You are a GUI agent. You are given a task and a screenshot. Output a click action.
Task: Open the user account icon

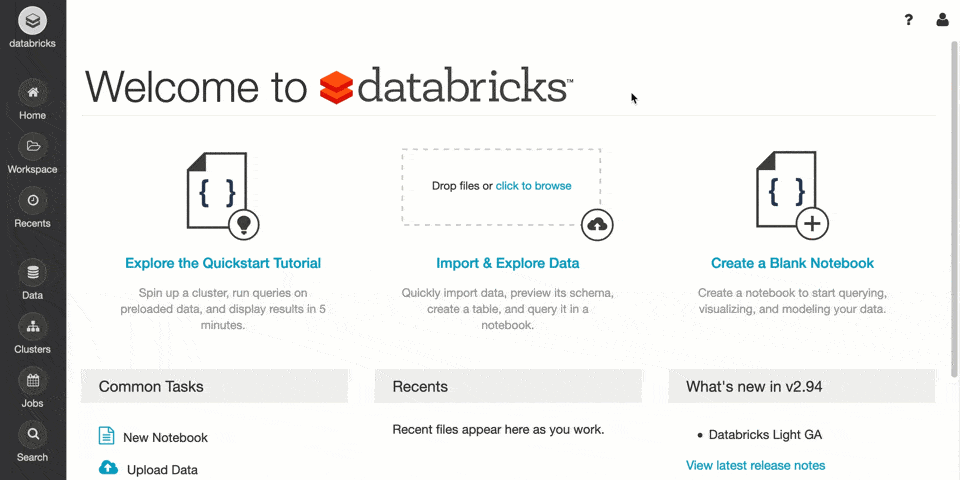click(942, 20)
